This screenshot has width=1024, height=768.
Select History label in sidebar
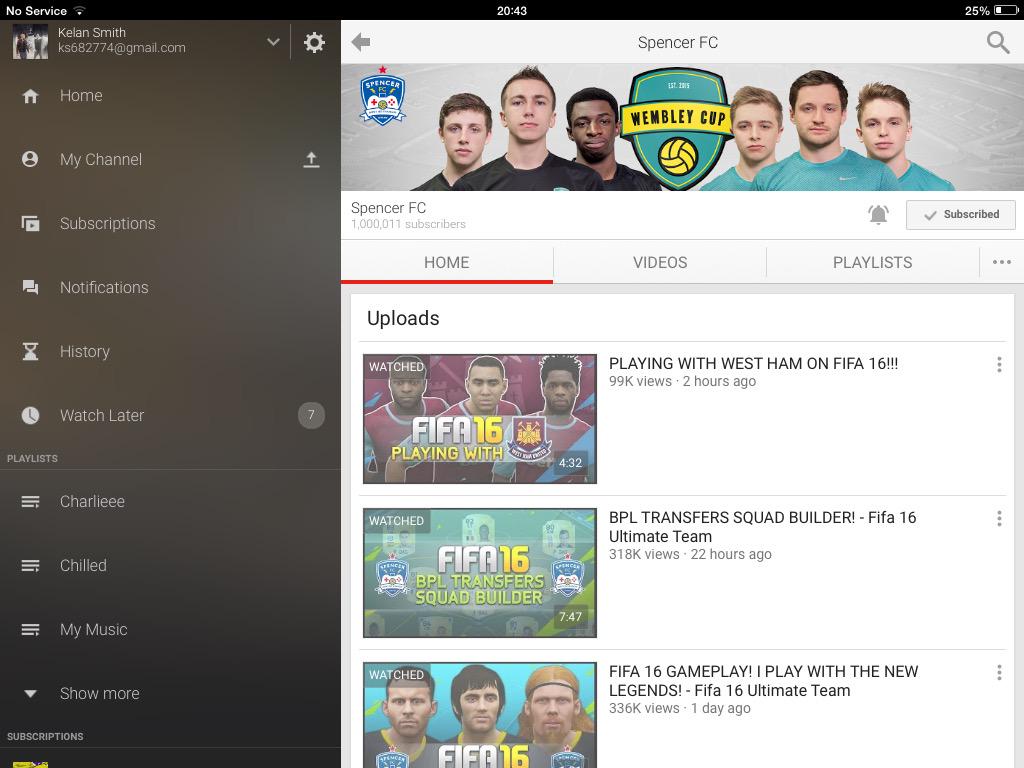(x=85, y=351)
